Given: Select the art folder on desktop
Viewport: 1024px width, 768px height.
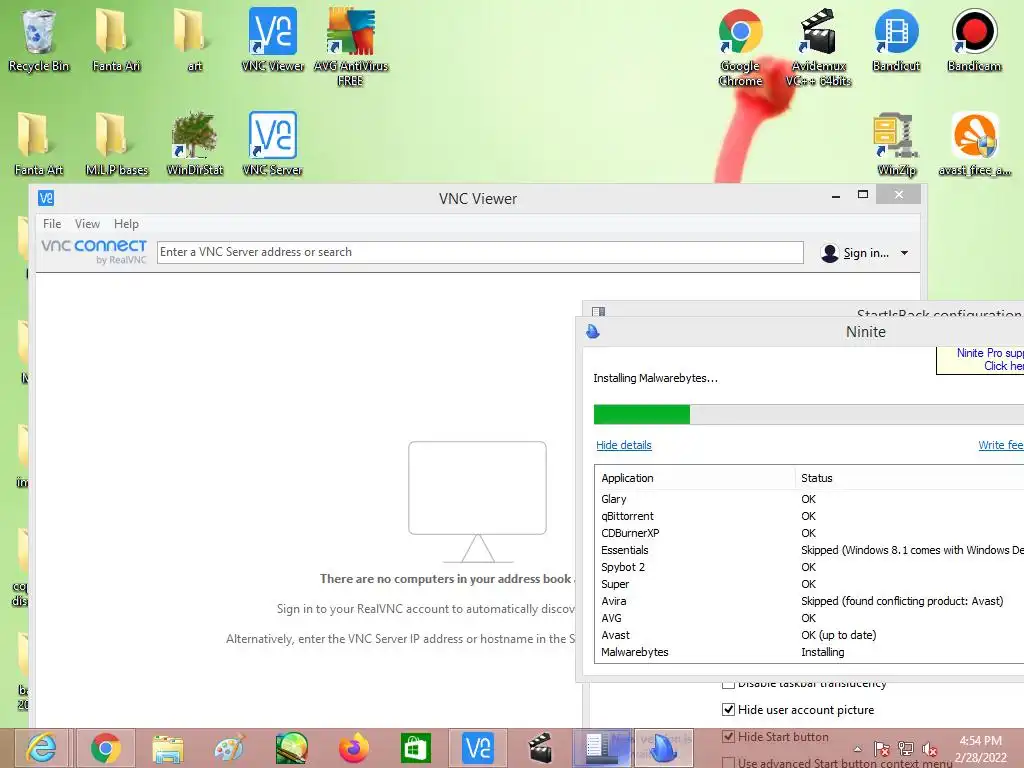Looking at the screenshot, I should click(x=194, y=40).
